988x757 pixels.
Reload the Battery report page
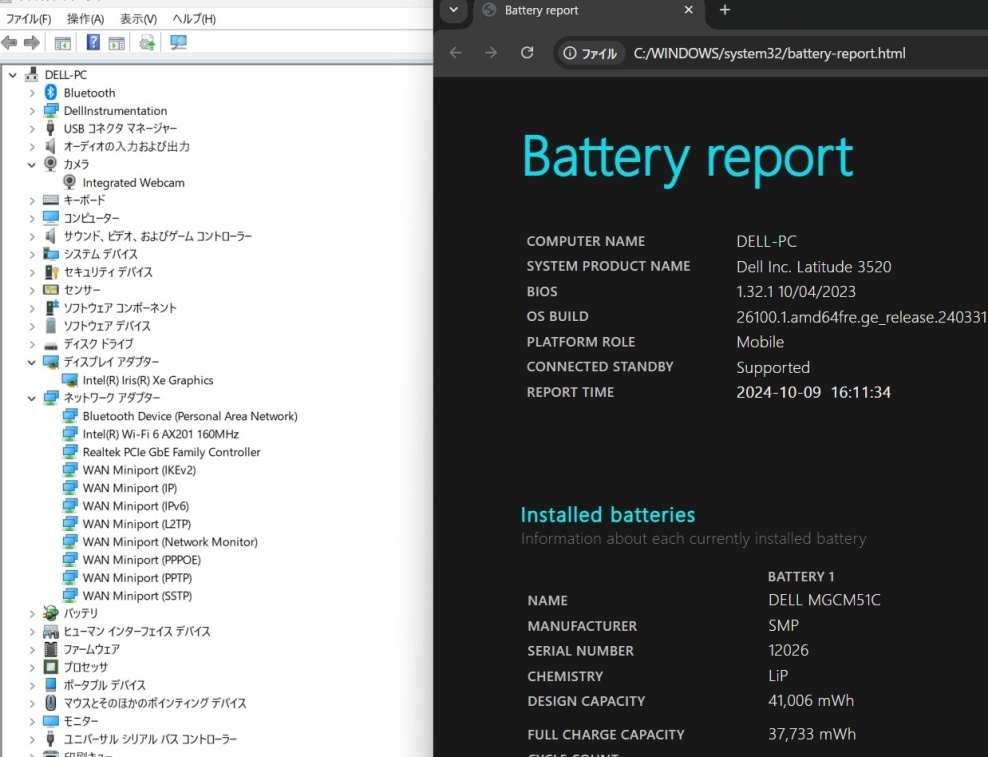527,53
